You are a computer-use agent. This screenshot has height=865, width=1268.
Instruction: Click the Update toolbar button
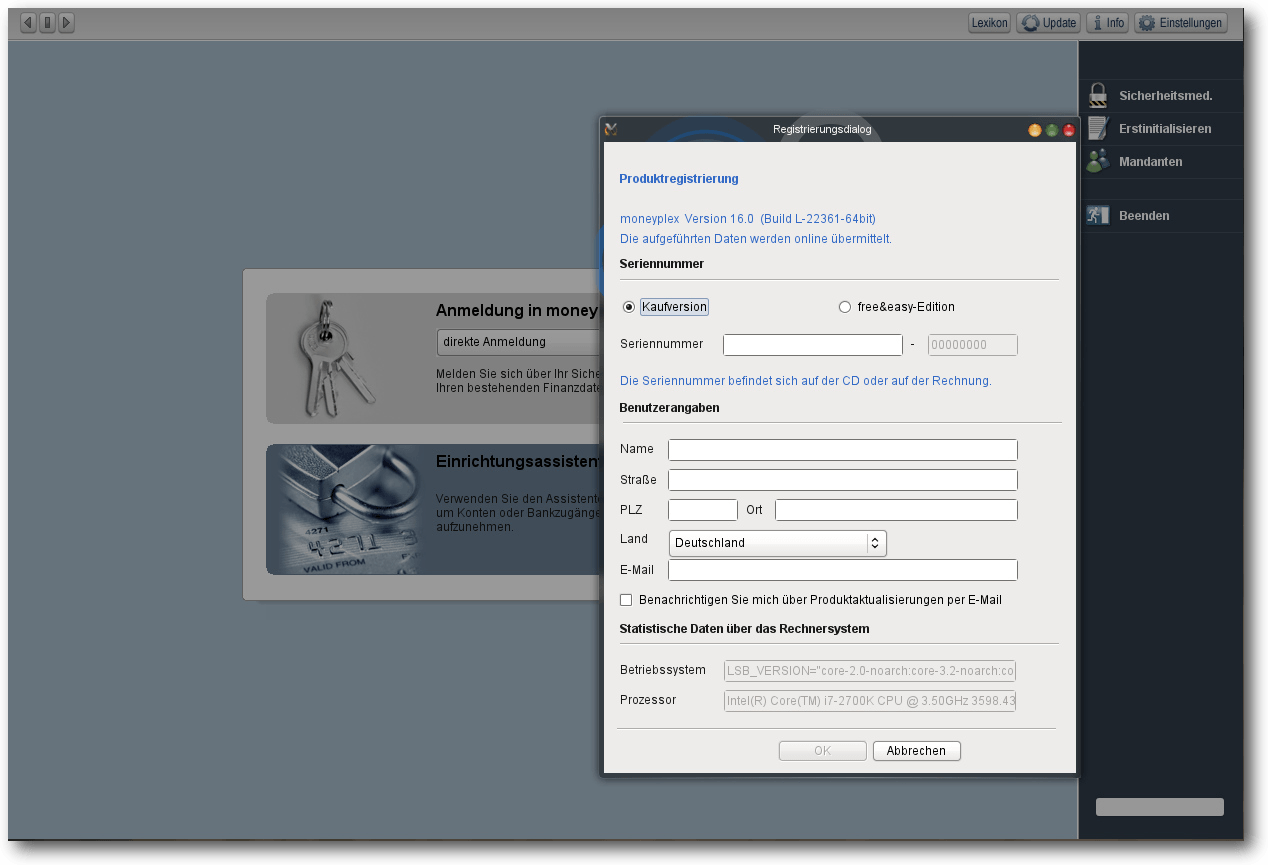(x=1048, y=23)
